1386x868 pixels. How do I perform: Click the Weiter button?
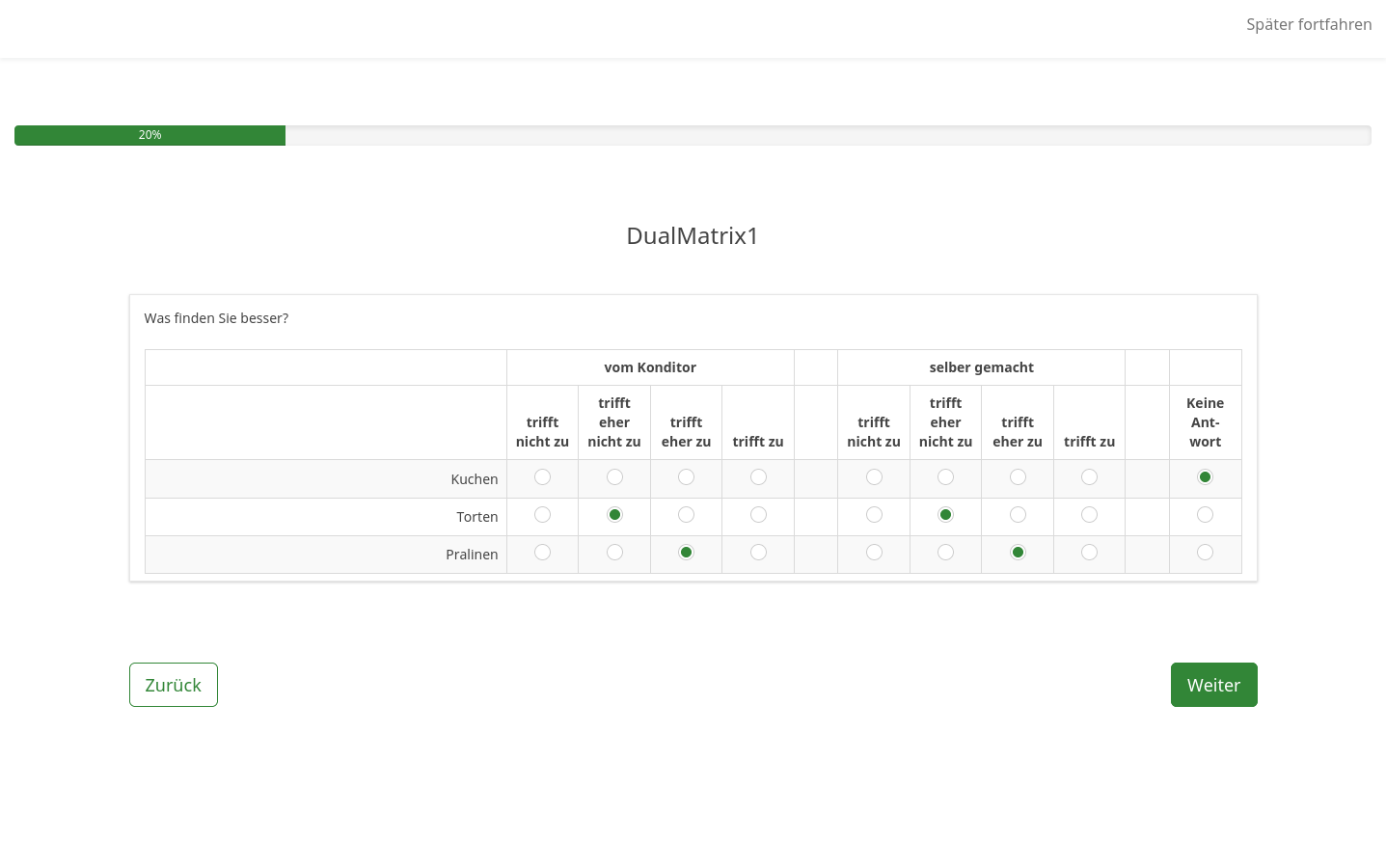(1213, 685)
